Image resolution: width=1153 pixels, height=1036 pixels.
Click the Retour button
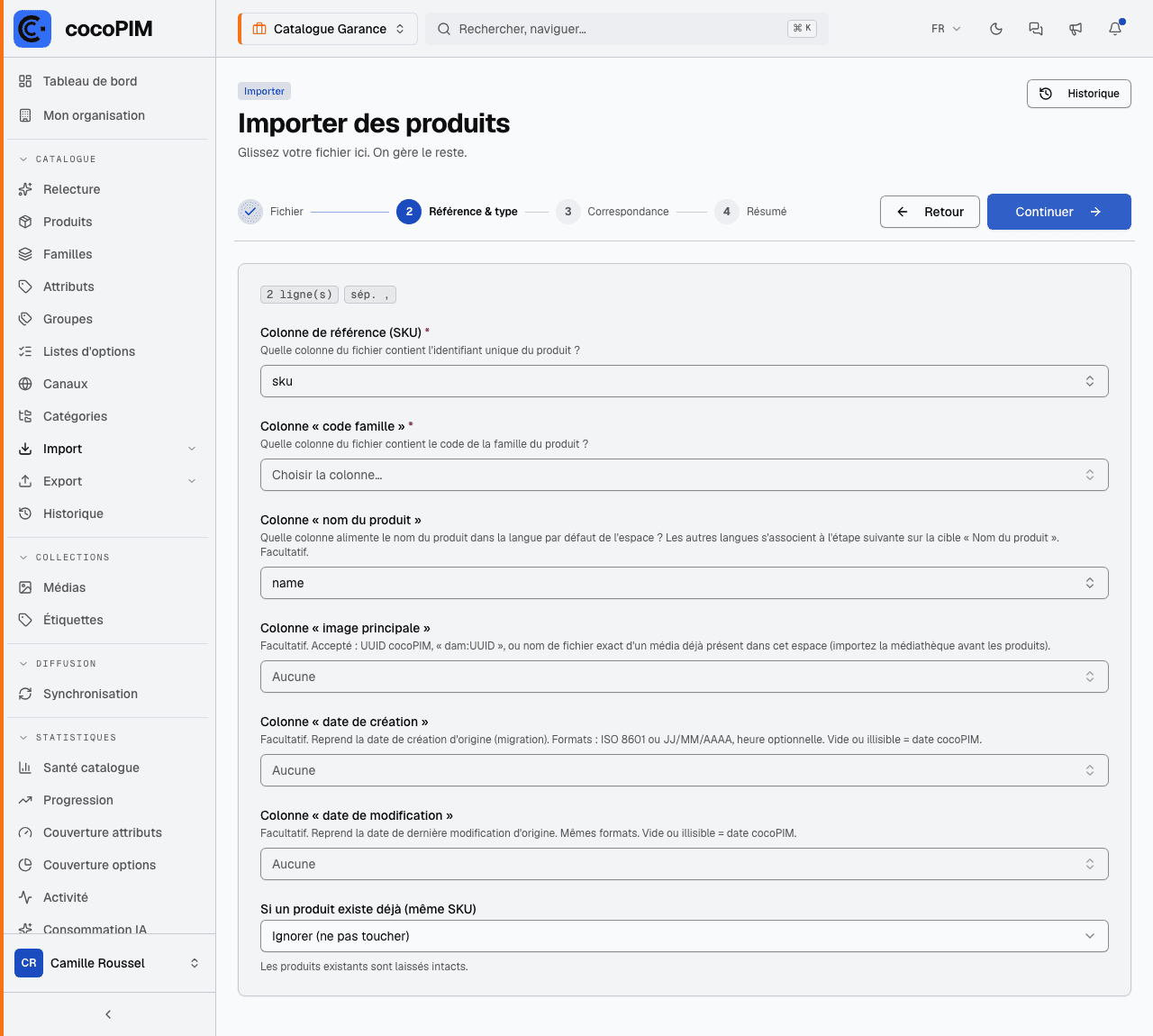tap(930, 212)
